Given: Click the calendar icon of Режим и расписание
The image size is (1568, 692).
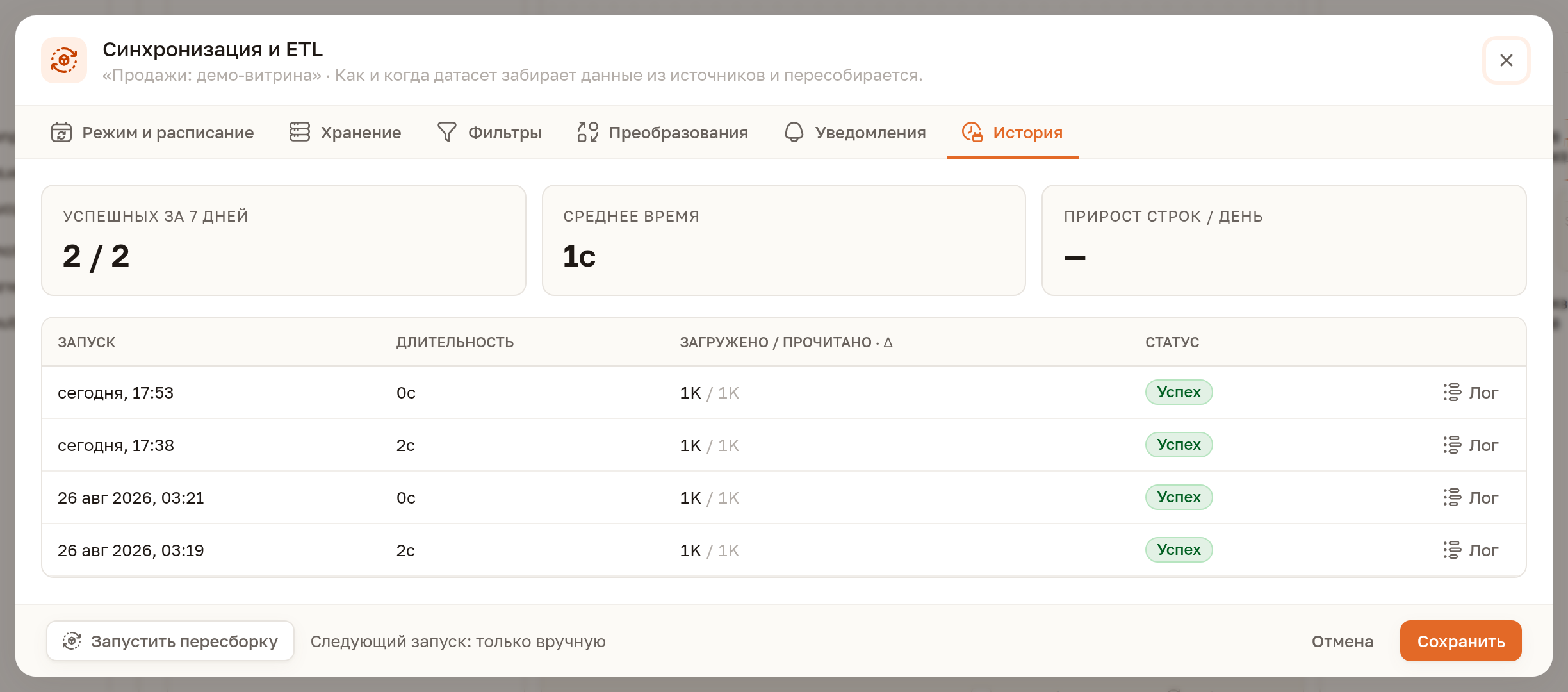Looking at the screenshot, I should coord(61,132).
